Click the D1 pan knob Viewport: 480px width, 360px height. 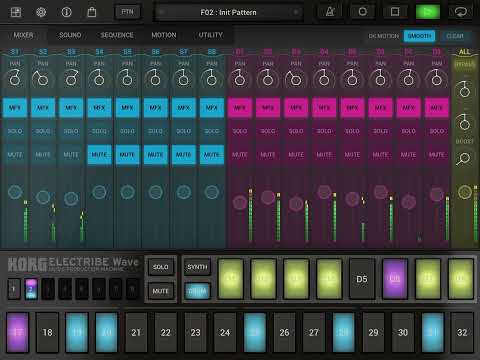(239, 79)
